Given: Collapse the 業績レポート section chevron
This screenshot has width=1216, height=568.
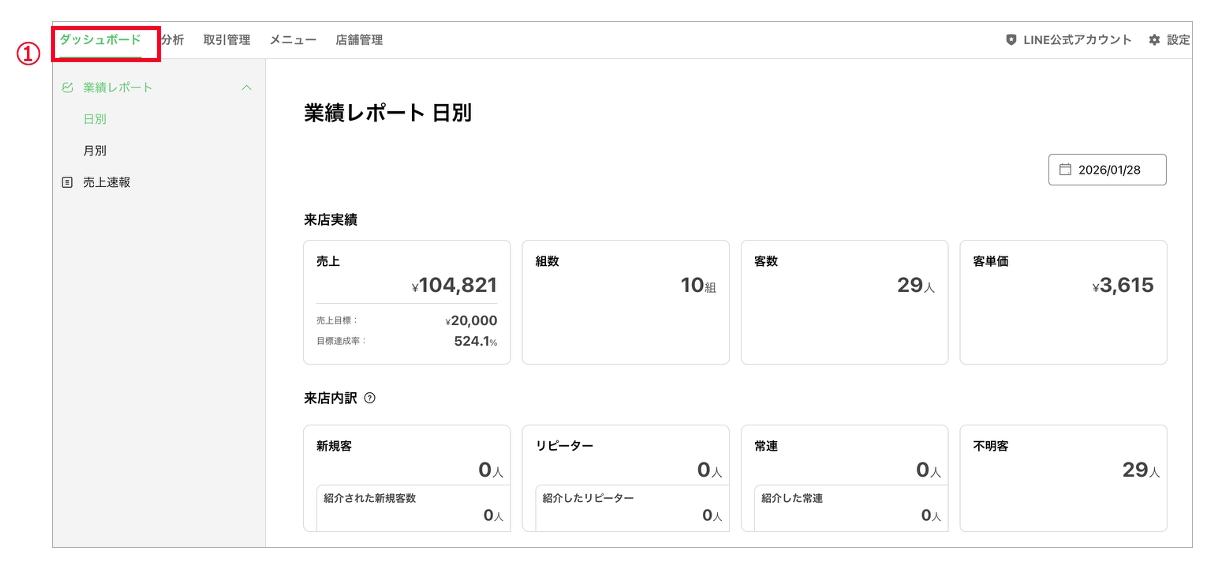Looking at the screenshot, I should pos(246,87).
